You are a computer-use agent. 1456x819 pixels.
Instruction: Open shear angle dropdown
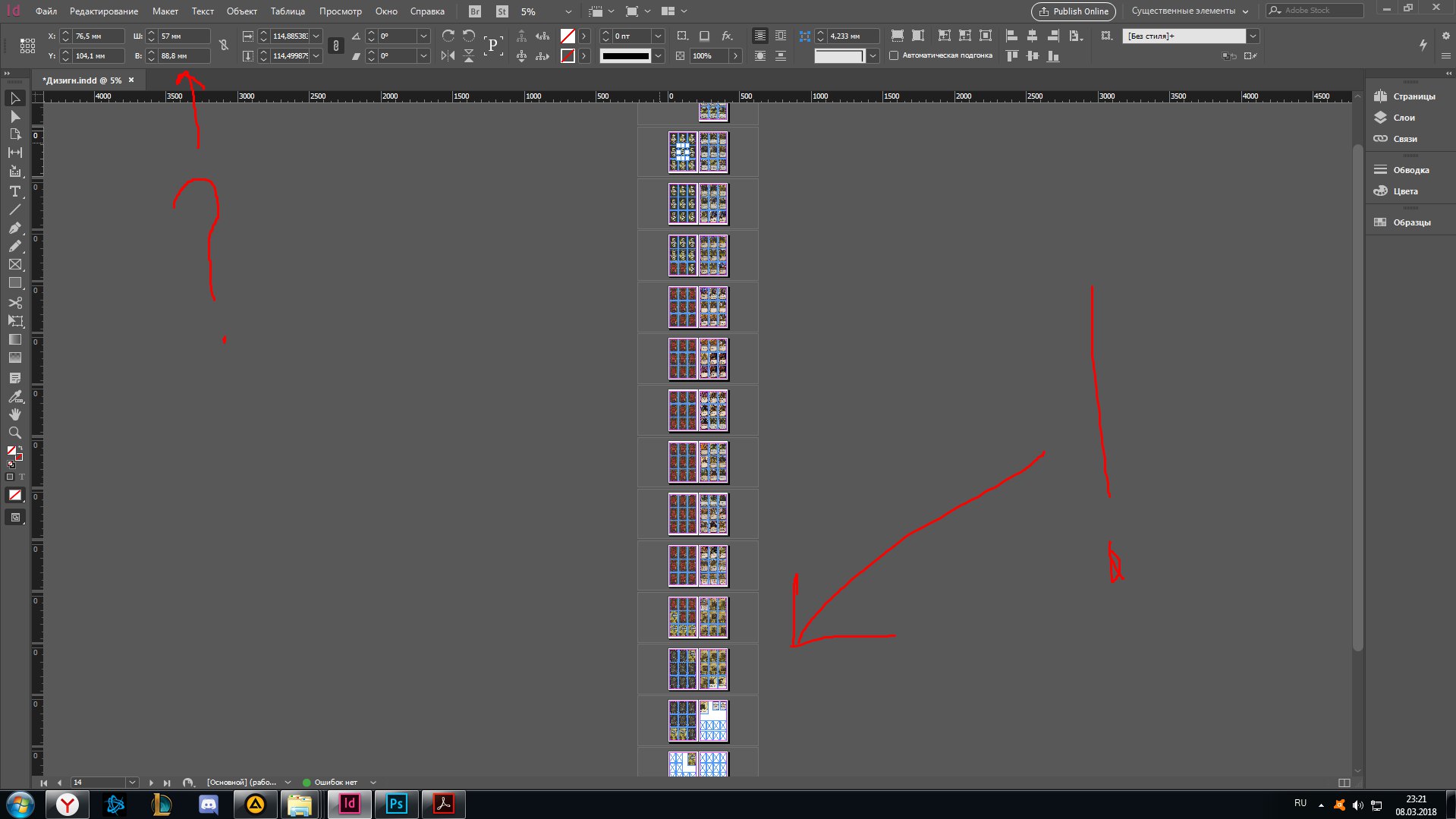click(x=423, y=55)
